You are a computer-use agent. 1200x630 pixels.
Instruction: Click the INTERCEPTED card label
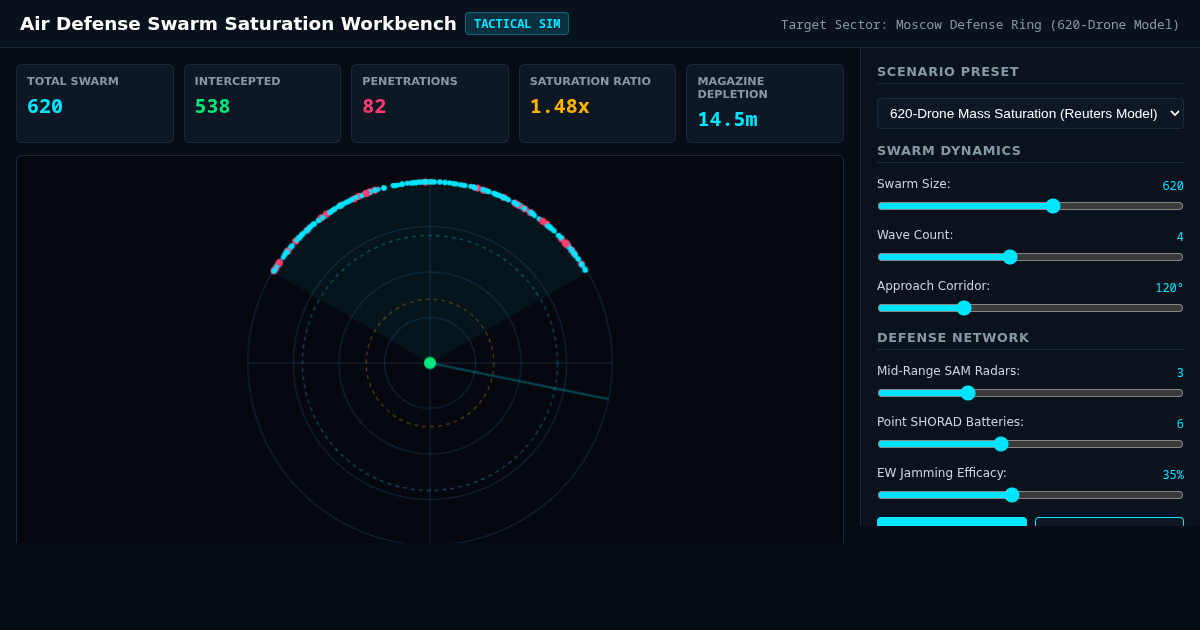[x=237, y=81]
